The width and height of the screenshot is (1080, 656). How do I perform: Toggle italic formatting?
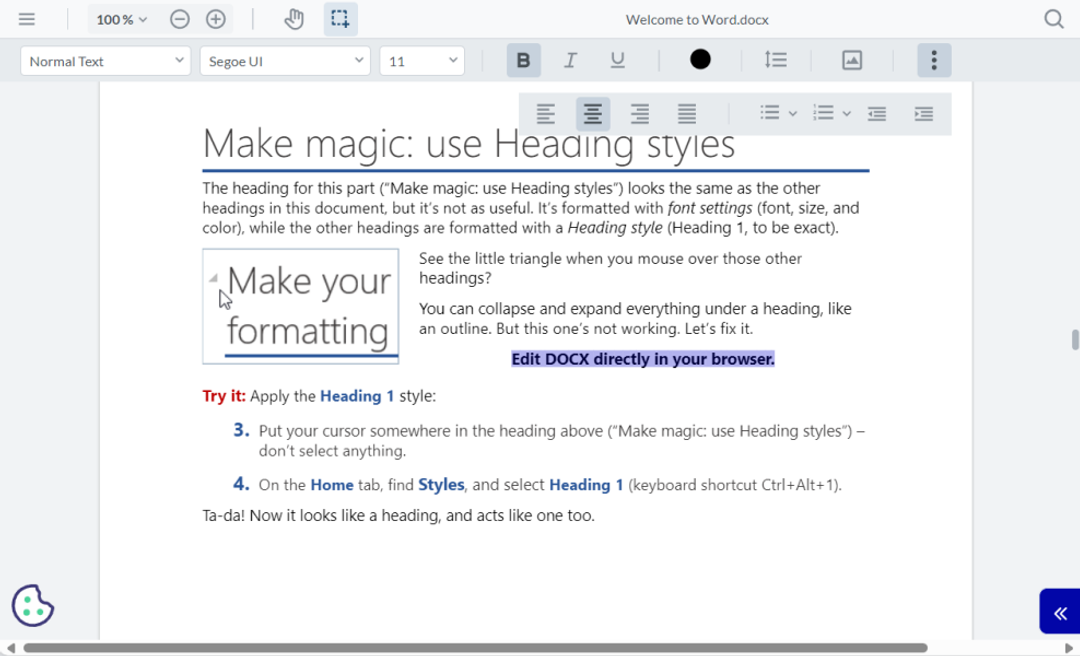click(570, 60)
